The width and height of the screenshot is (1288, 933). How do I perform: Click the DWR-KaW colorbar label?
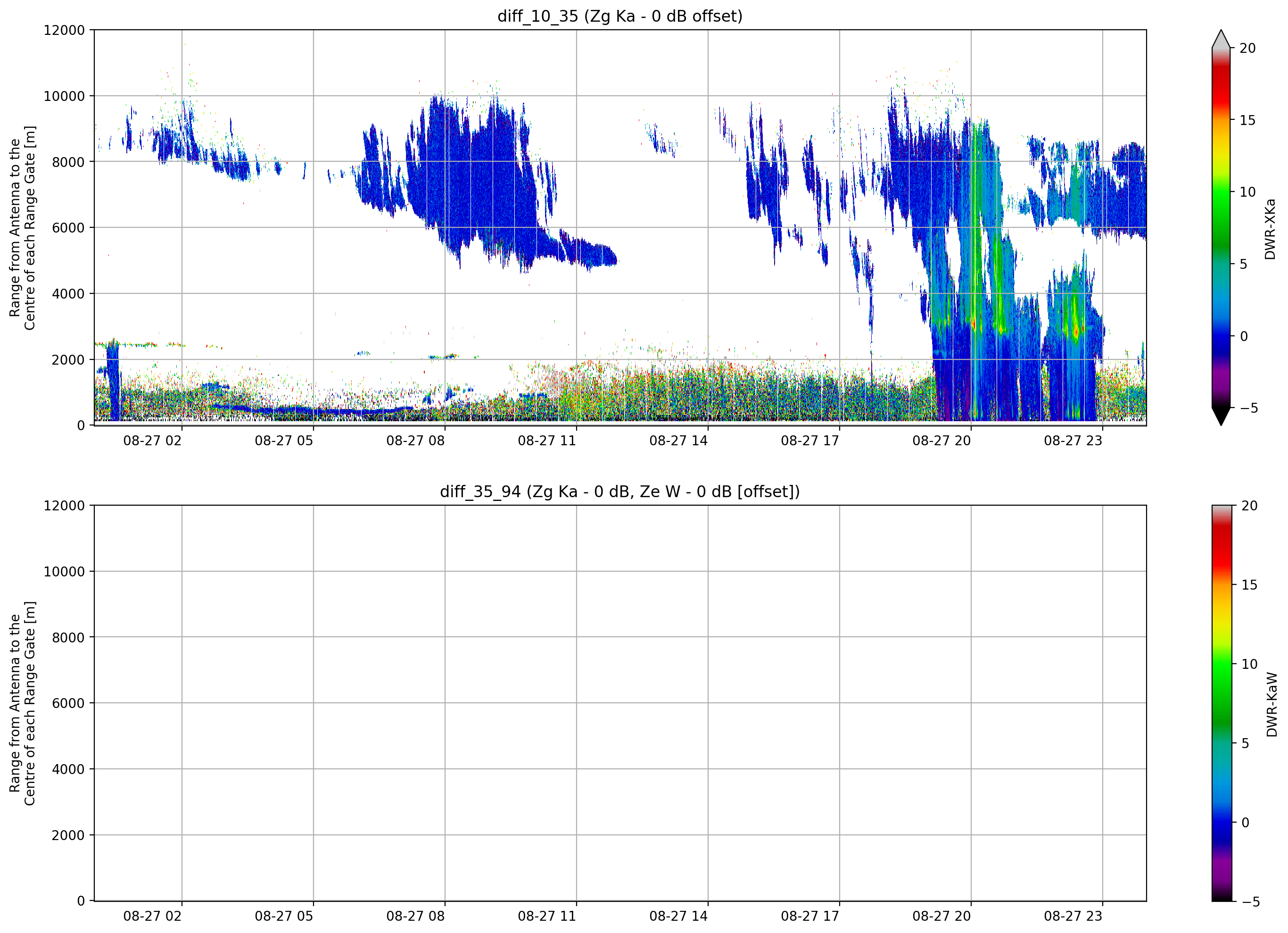click(x=1271, y=705)
